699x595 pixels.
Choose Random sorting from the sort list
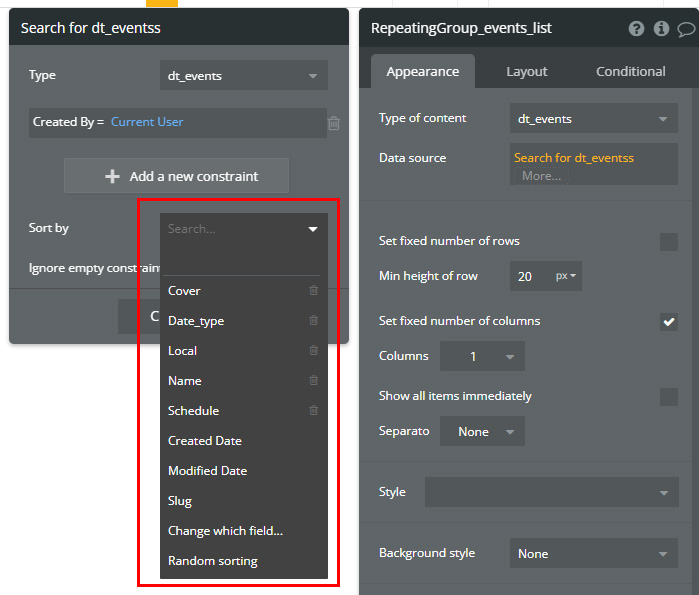point(213,561)
